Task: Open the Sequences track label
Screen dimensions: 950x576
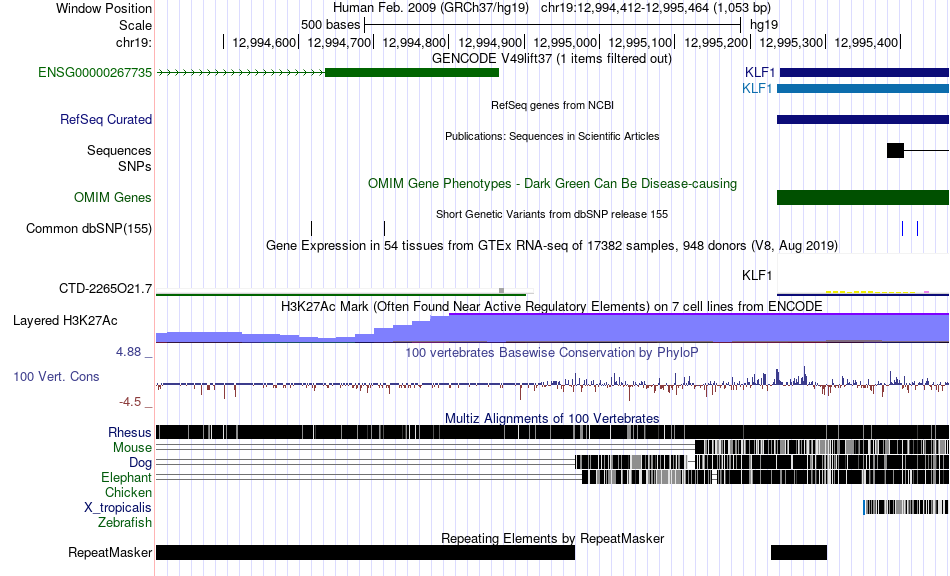Action: [x=119, y=150]
